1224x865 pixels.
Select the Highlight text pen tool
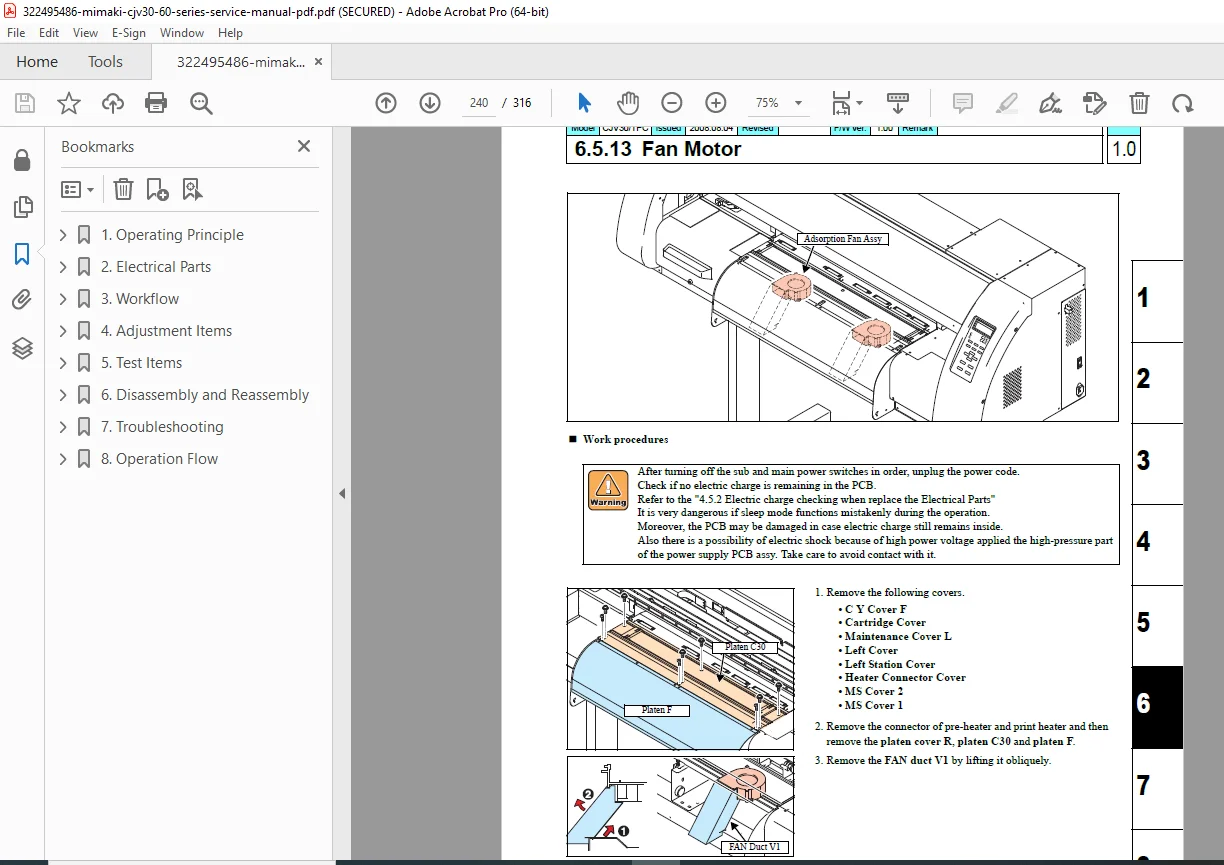(1007, 103)
